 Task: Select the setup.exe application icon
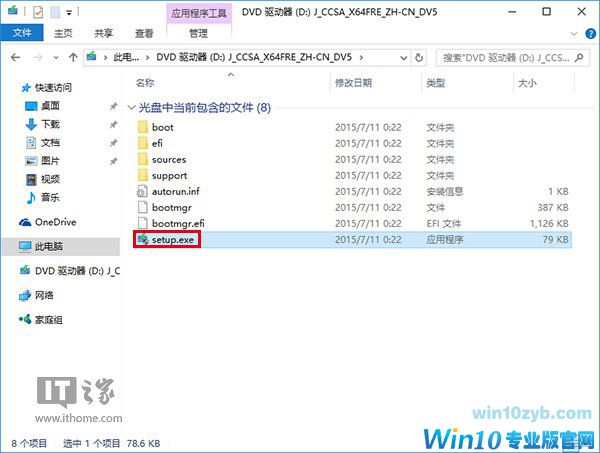pos(143,240)
